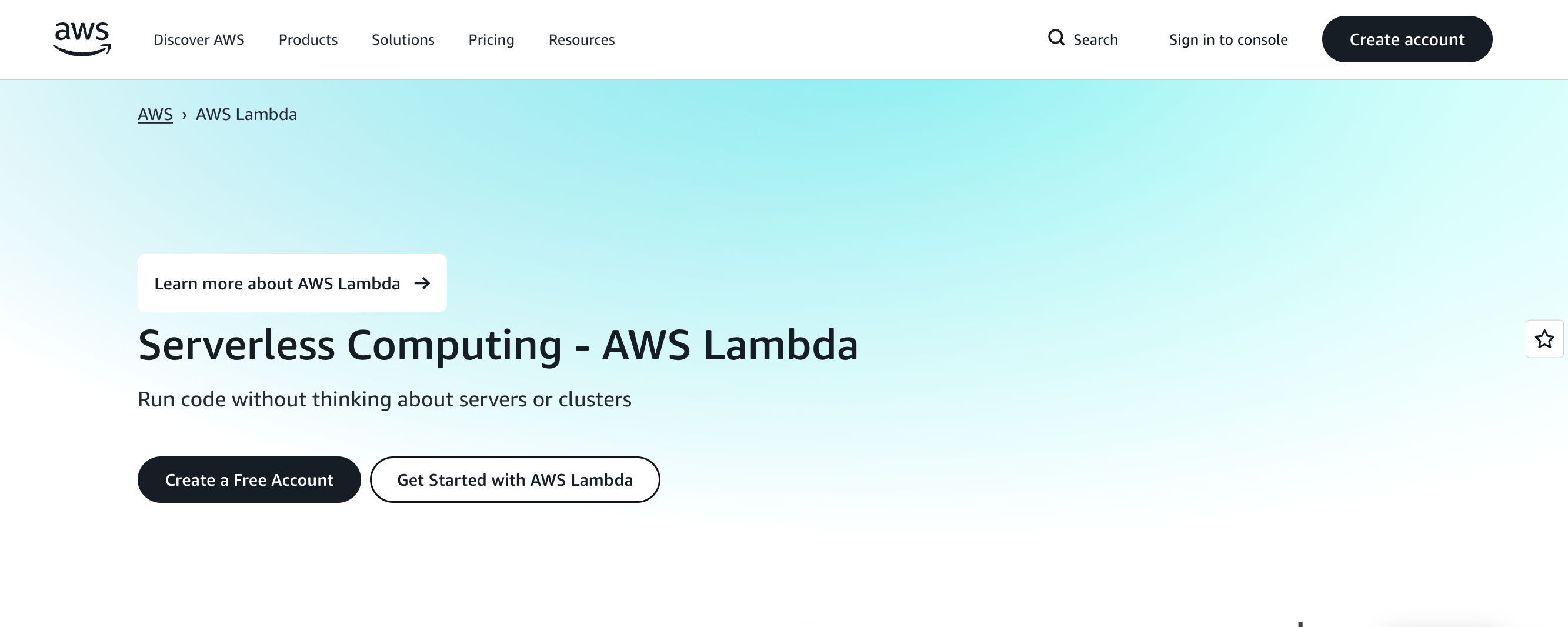Click the Serverless Computing - AWS Lambda heading
1568x627 pixels.
click(x=498, y=345)
